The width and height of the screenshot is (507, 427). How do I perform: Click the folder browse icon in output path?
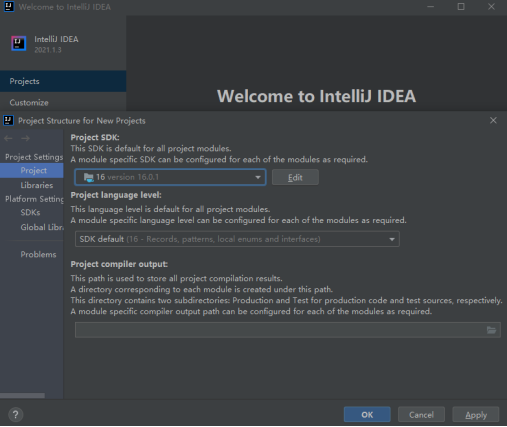click(491, 330)
